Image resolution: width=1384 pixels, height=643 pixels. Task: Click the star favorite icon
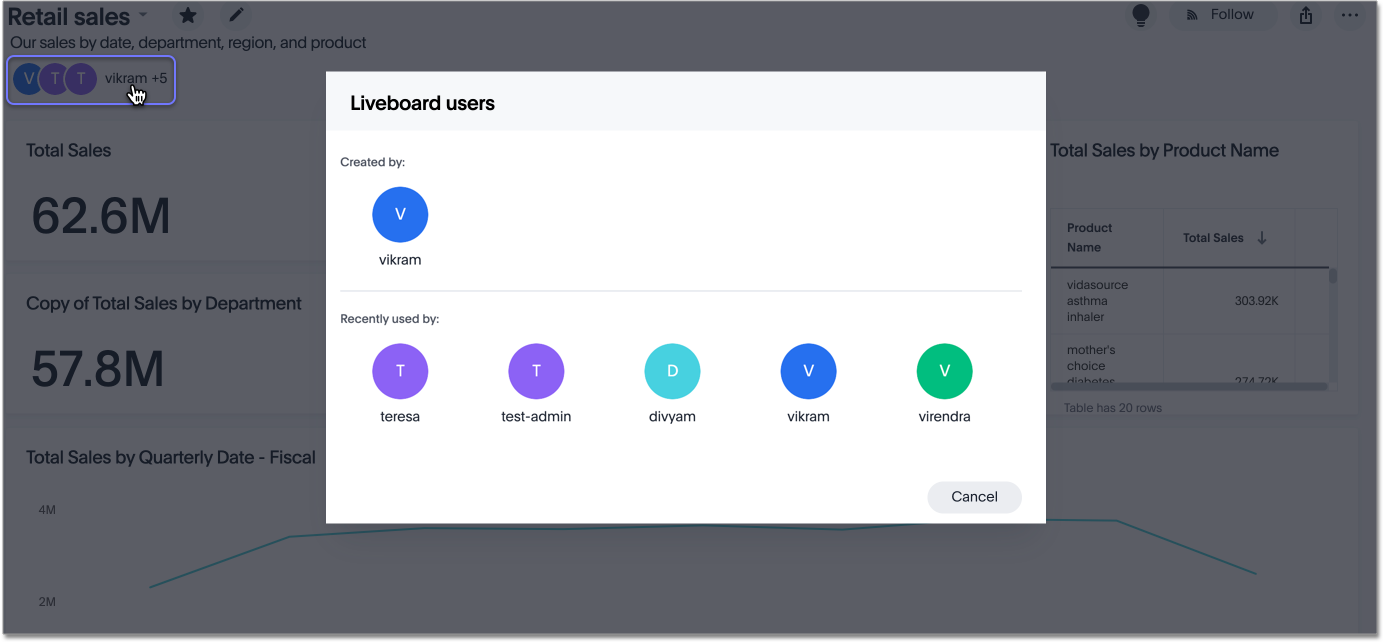tap(187, 15)
